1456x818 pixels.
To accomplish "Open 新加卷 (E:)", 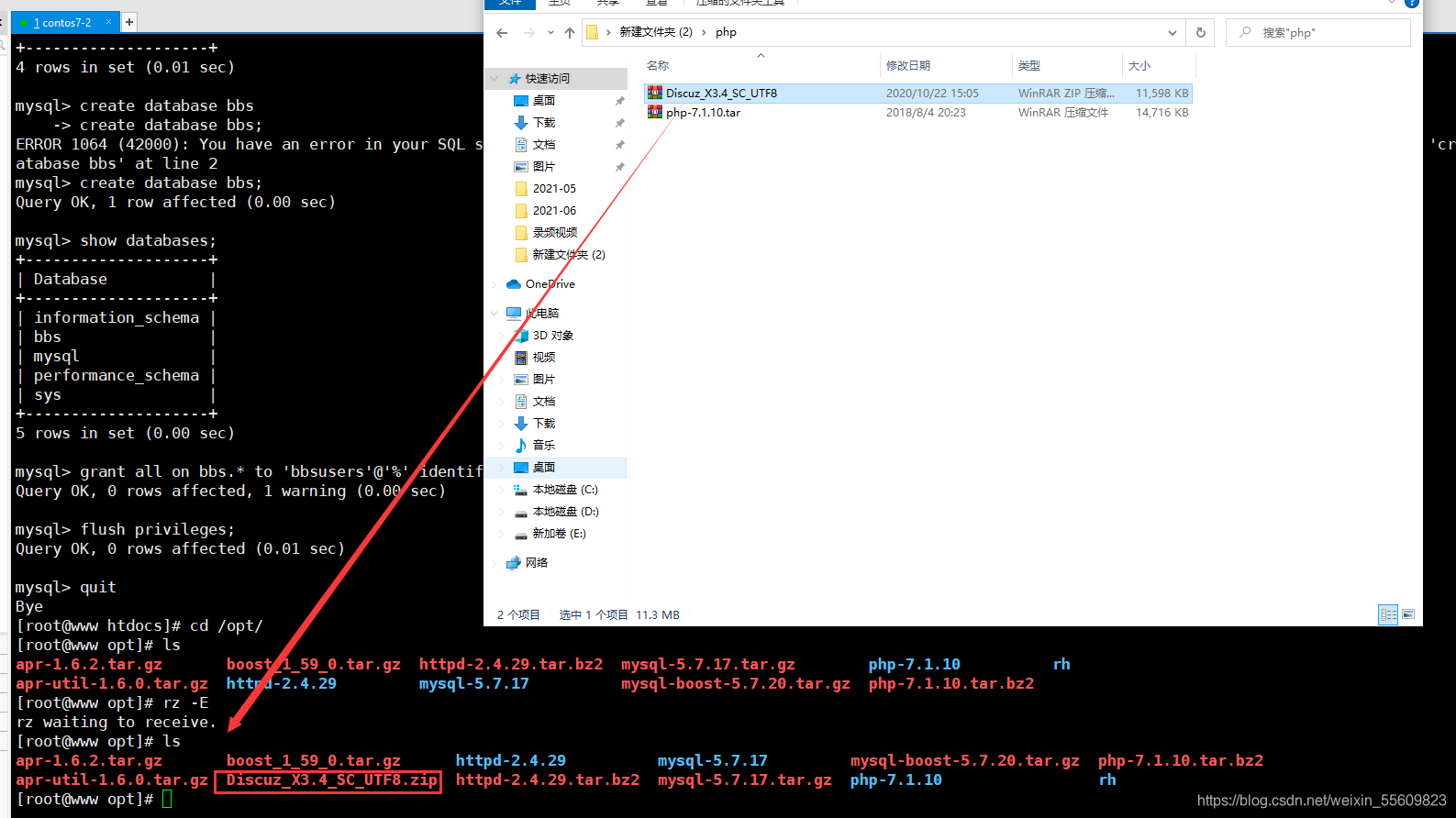I will click(x=560, y=534).
